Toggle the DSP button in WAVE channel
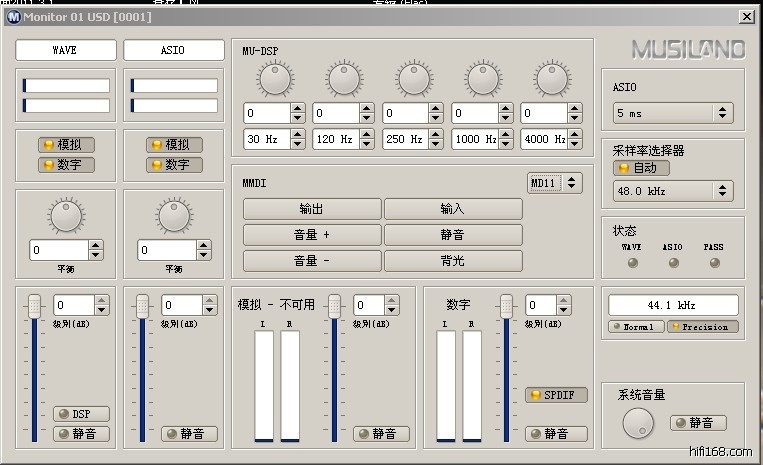The height and width of the screenshot is (465, 763). 81,414
